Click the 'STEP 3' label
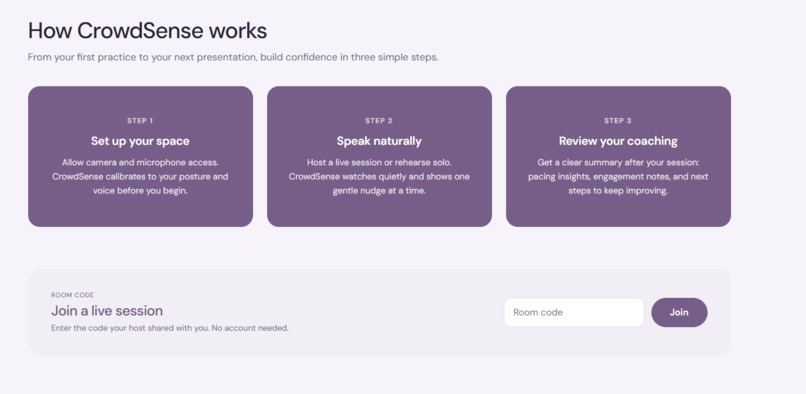 pos(618,121)
